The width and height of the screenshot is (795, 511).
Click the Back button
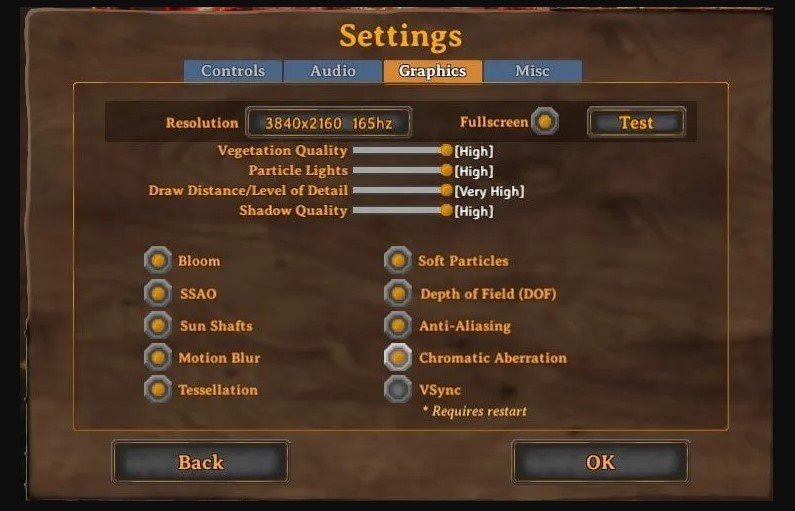coord(201,462)
